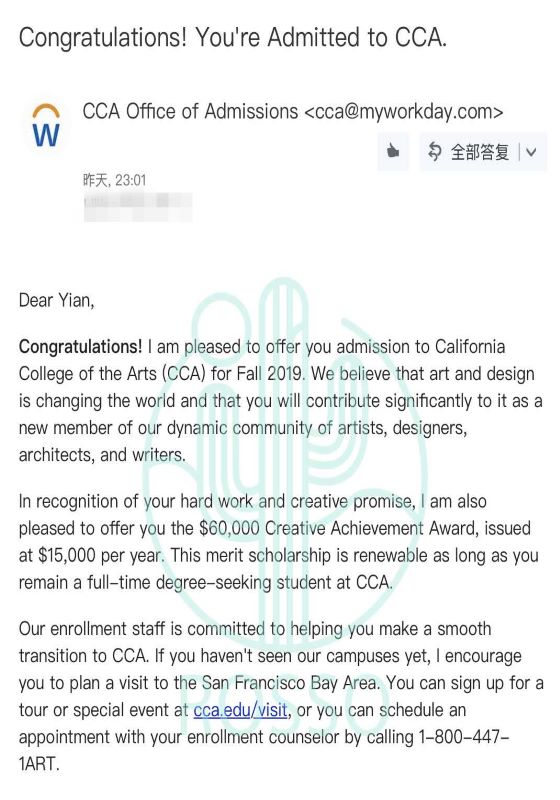Click the cca@myworkday.com email address
The image size is (560, 800).
pyautogui.click(x=403, y=112)
